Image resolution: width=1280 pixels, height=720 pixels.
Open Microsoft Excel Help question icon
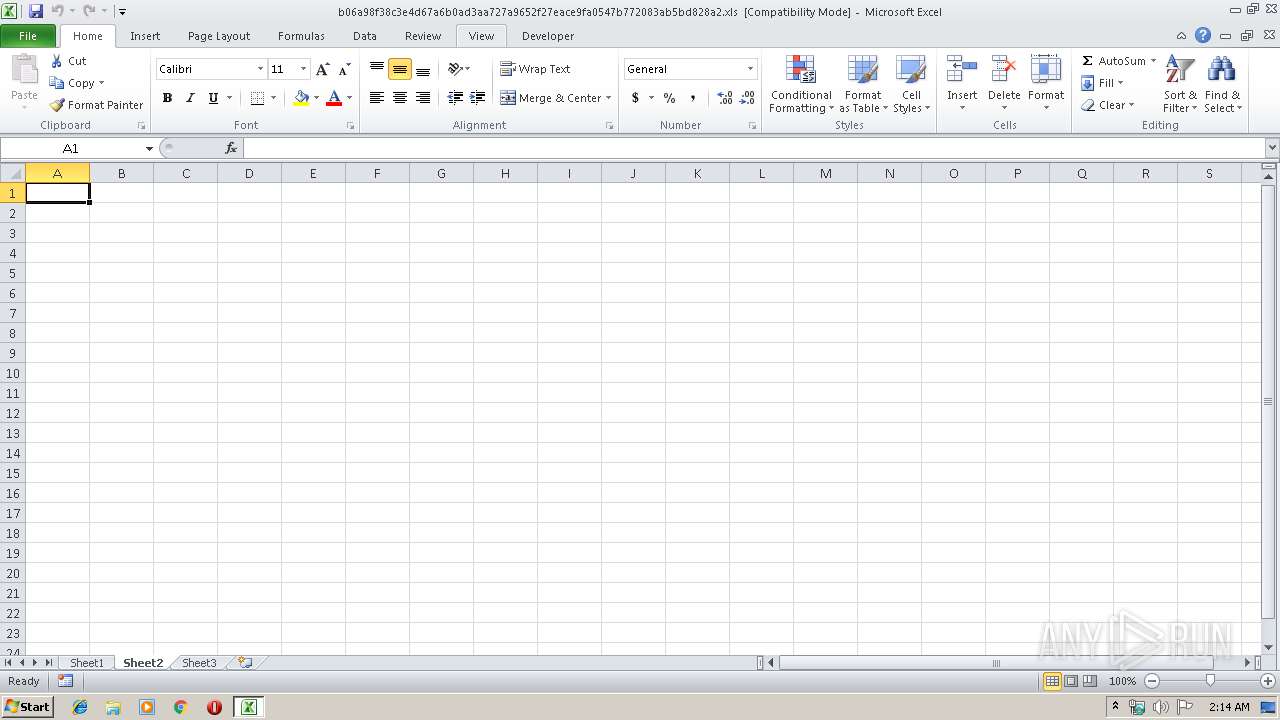[1203, 35]
